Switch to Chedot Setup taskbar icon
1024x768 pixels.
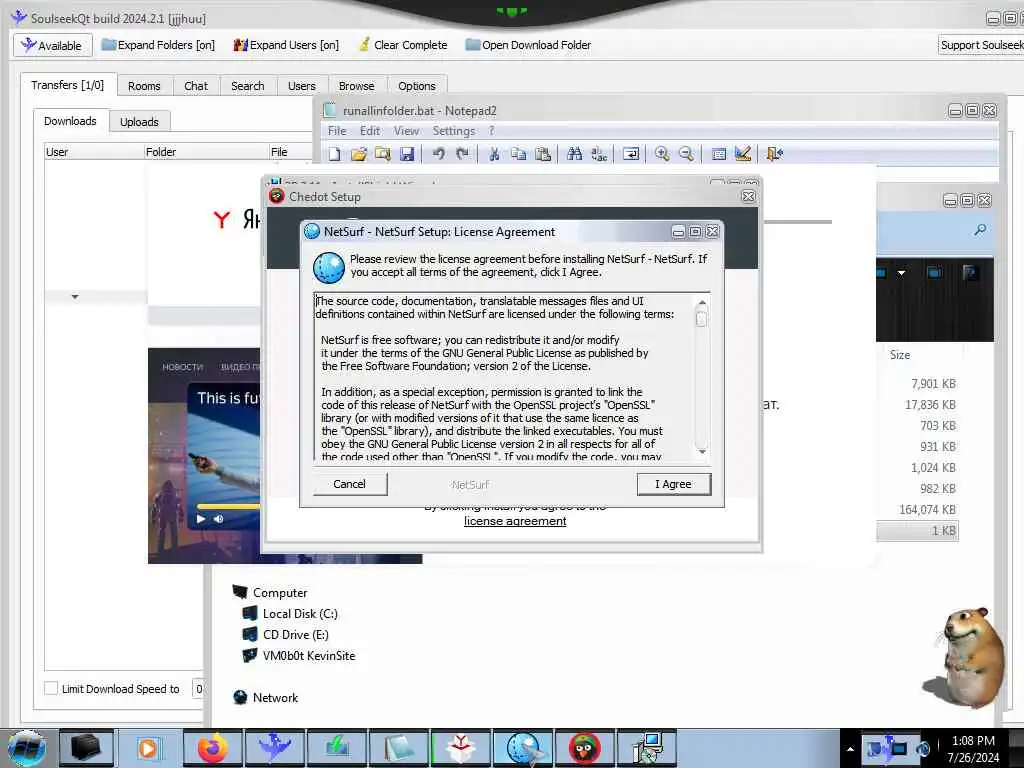585,748
